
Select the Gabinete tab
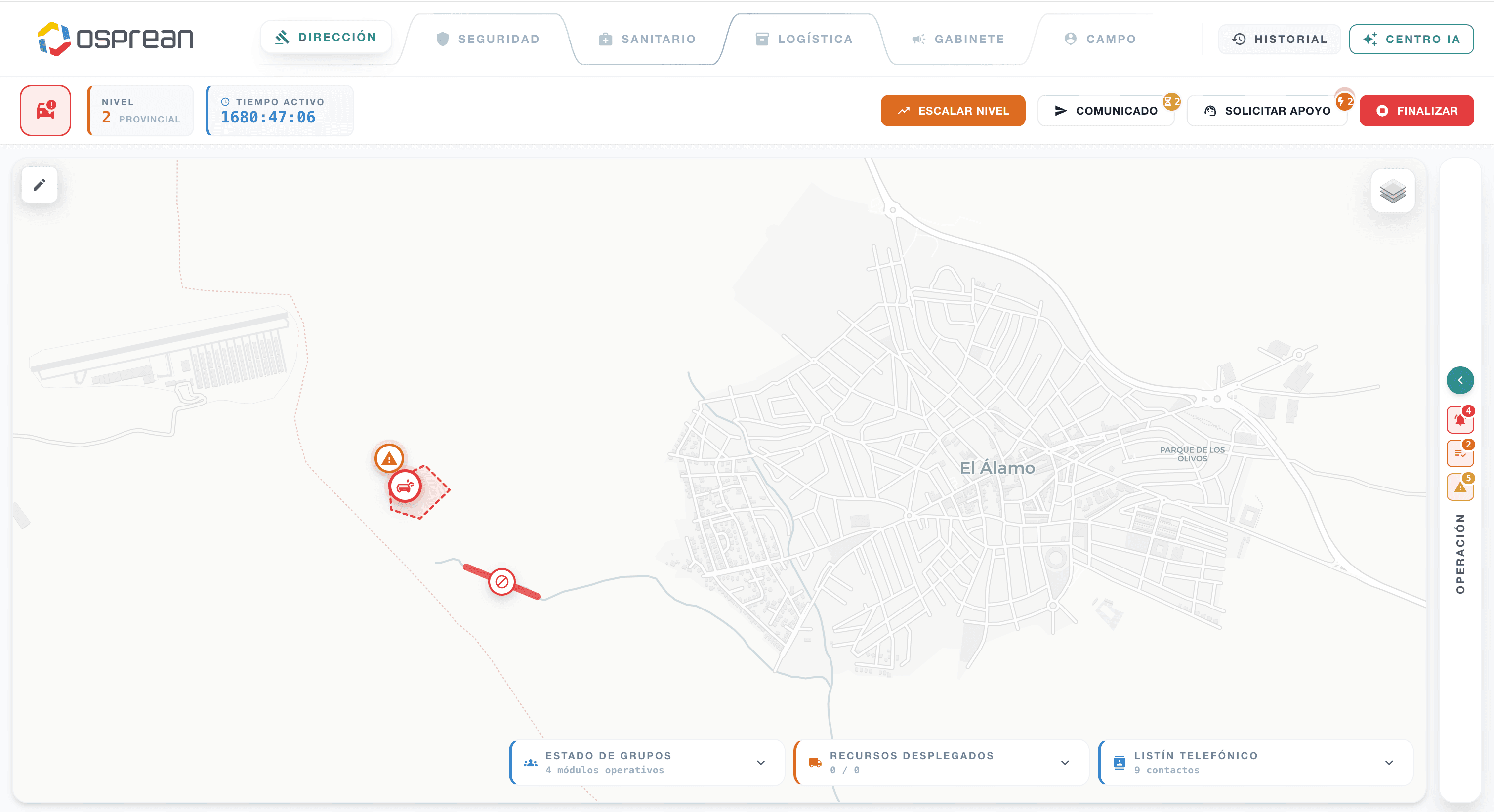[958, 39]
